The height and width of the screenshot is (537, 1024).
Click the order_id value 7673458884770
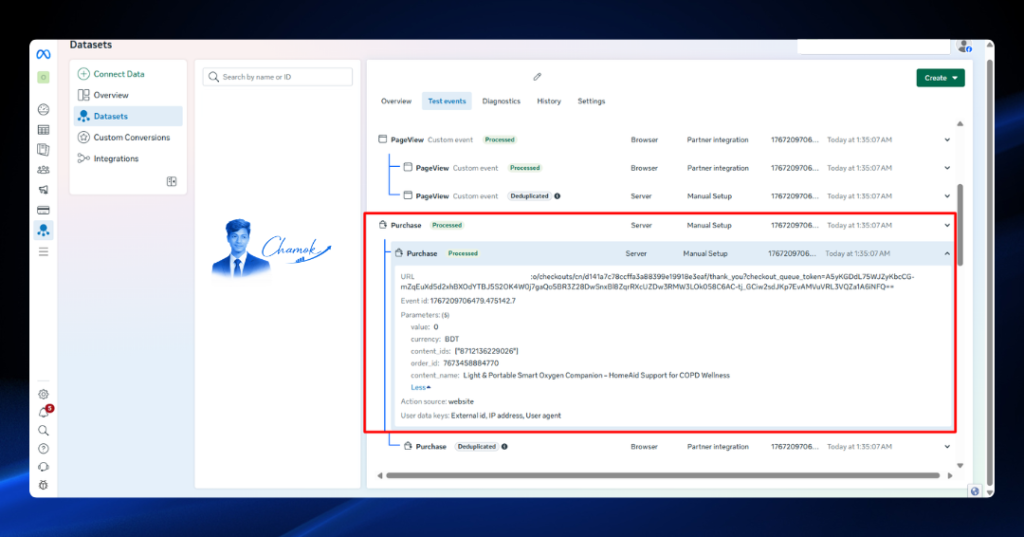coord(471,363)
